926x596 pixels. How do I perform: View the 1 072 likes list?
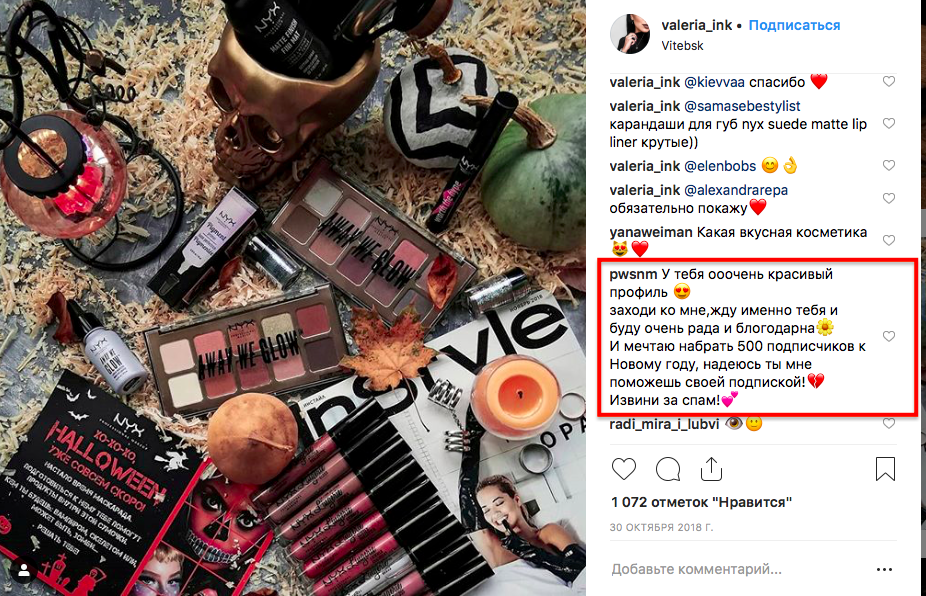click(701, 502)
